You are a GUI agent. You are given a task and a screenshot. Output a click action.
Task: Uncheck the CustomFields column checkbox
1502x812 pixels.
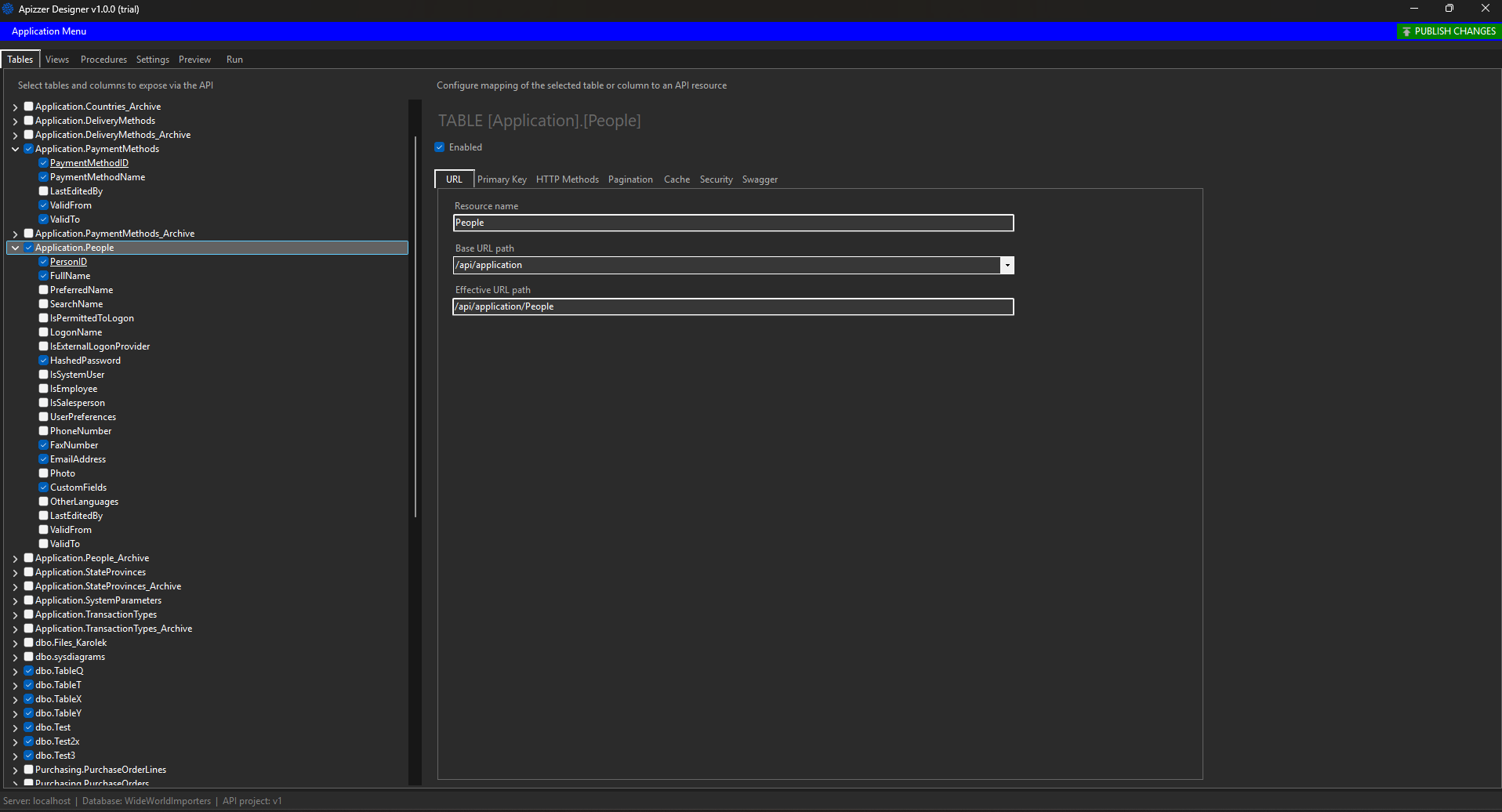[43, 488]
